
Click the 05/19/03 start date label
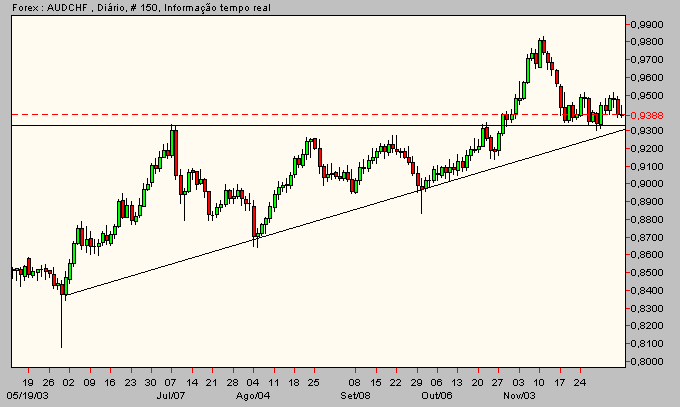[27, 396]
